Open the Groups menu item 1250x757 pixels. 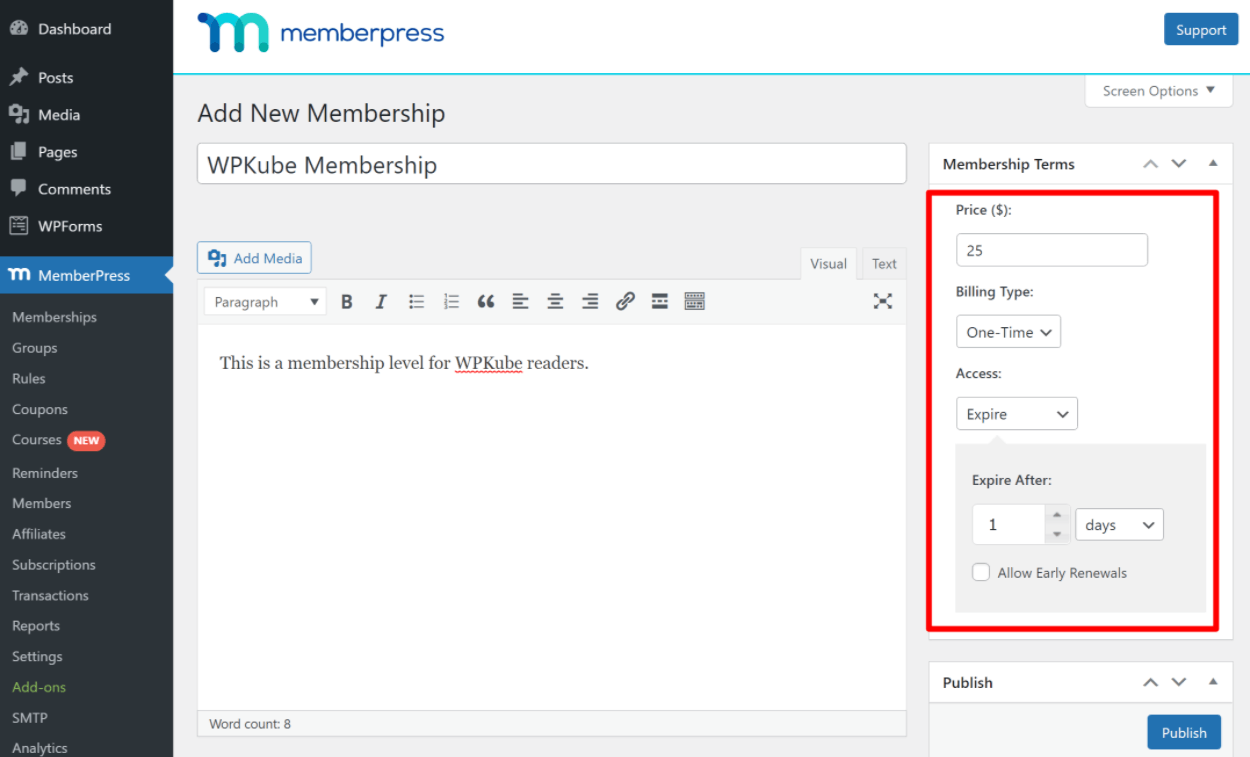point(35,348)
